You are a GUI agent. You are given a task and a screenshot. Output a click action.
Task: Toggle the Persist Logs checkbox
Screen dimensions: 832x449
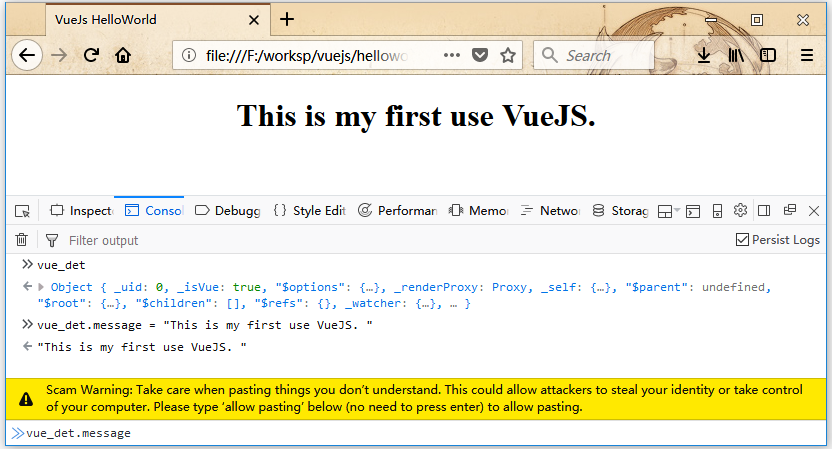[742, 240]
